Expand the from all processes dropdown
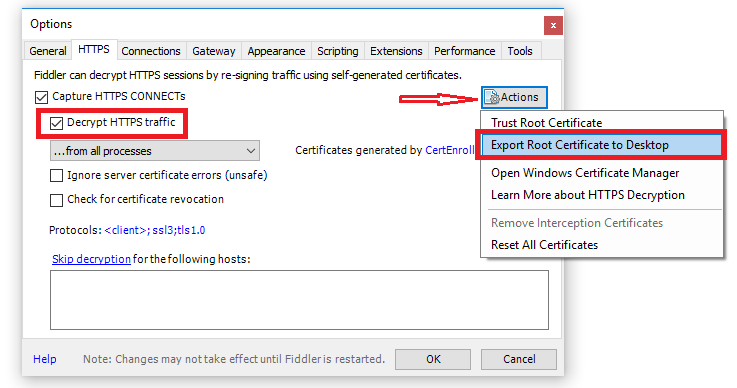Image resolution: width=737 pixels, height=388 pixels. pos(155,151)
